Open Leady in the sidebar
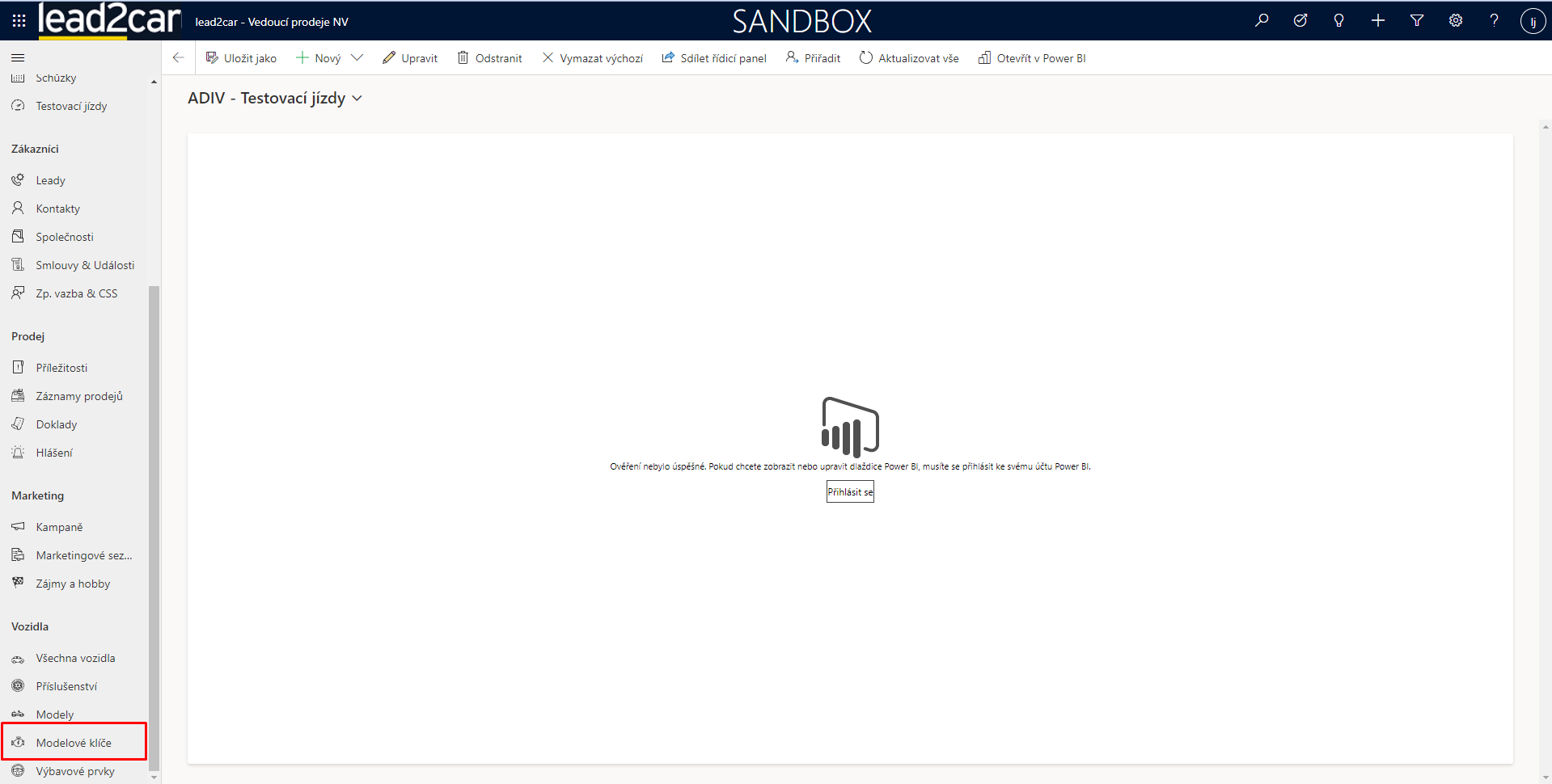The height and width of the screenshot is (784, 1552). (x=50, y=180)
